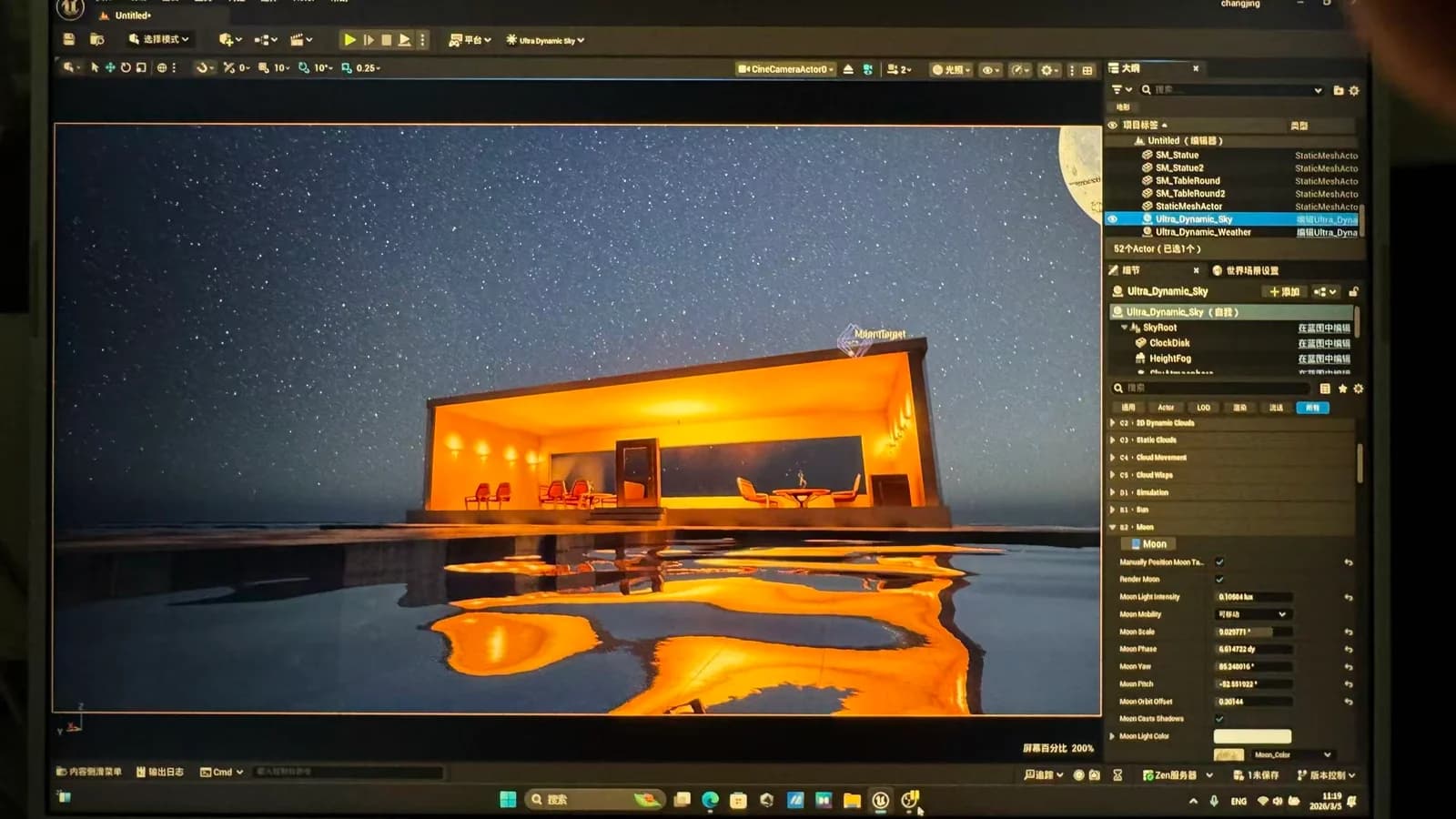Viewport: 1456px width, 819px height.
Task: Toggle rotation snapping icon next to 10°
Action: 304,68
